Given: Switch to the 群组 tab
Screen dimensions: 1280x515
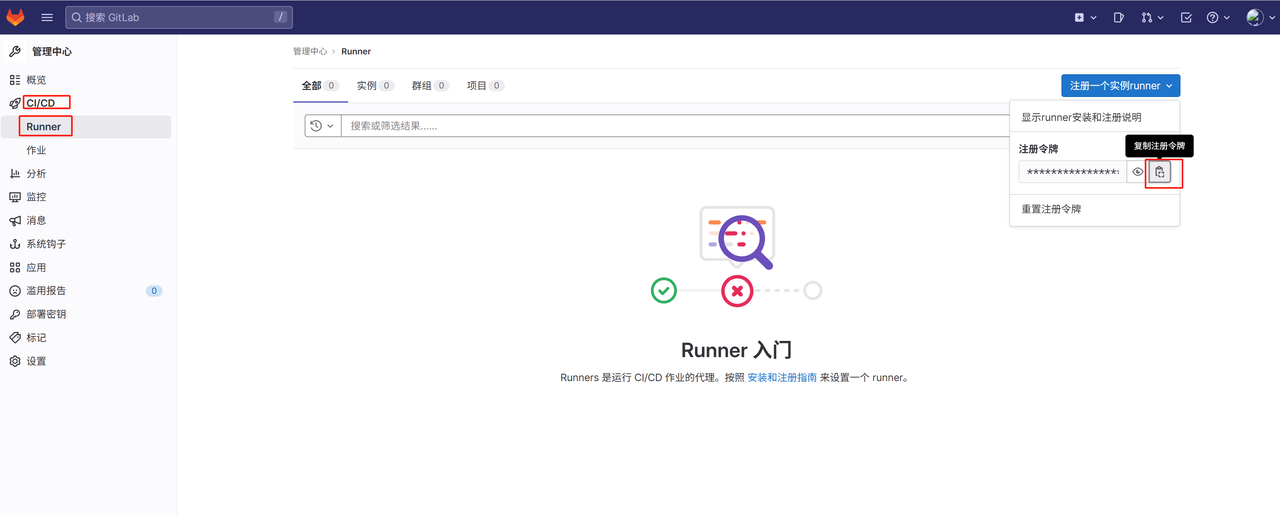Looking at the screenshot, I should click(430, 86).
